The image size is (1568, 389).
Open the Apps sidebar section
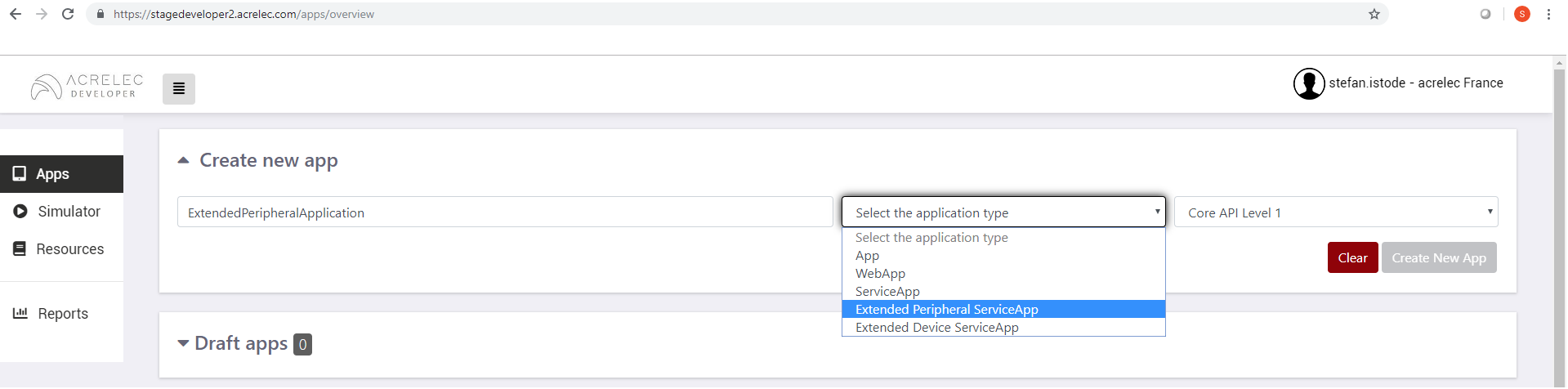(61, 174)
